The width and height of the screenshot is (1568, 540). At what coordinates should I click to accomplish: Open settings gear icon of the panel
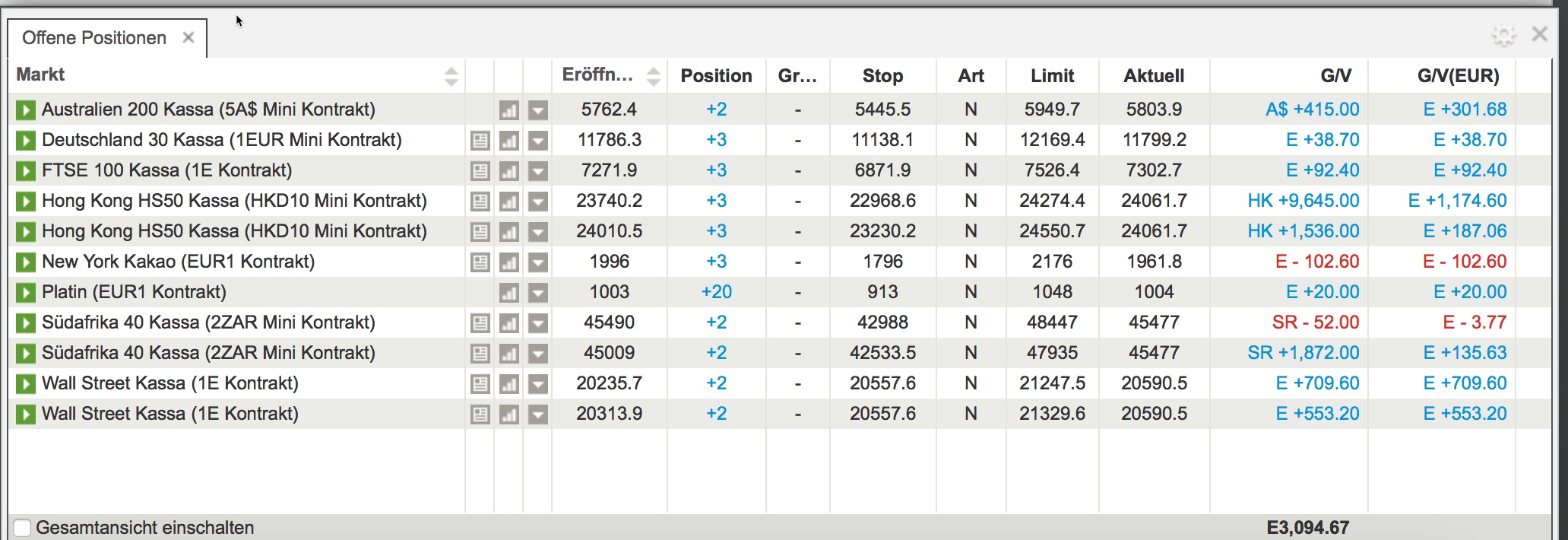tap(1503, 36)
